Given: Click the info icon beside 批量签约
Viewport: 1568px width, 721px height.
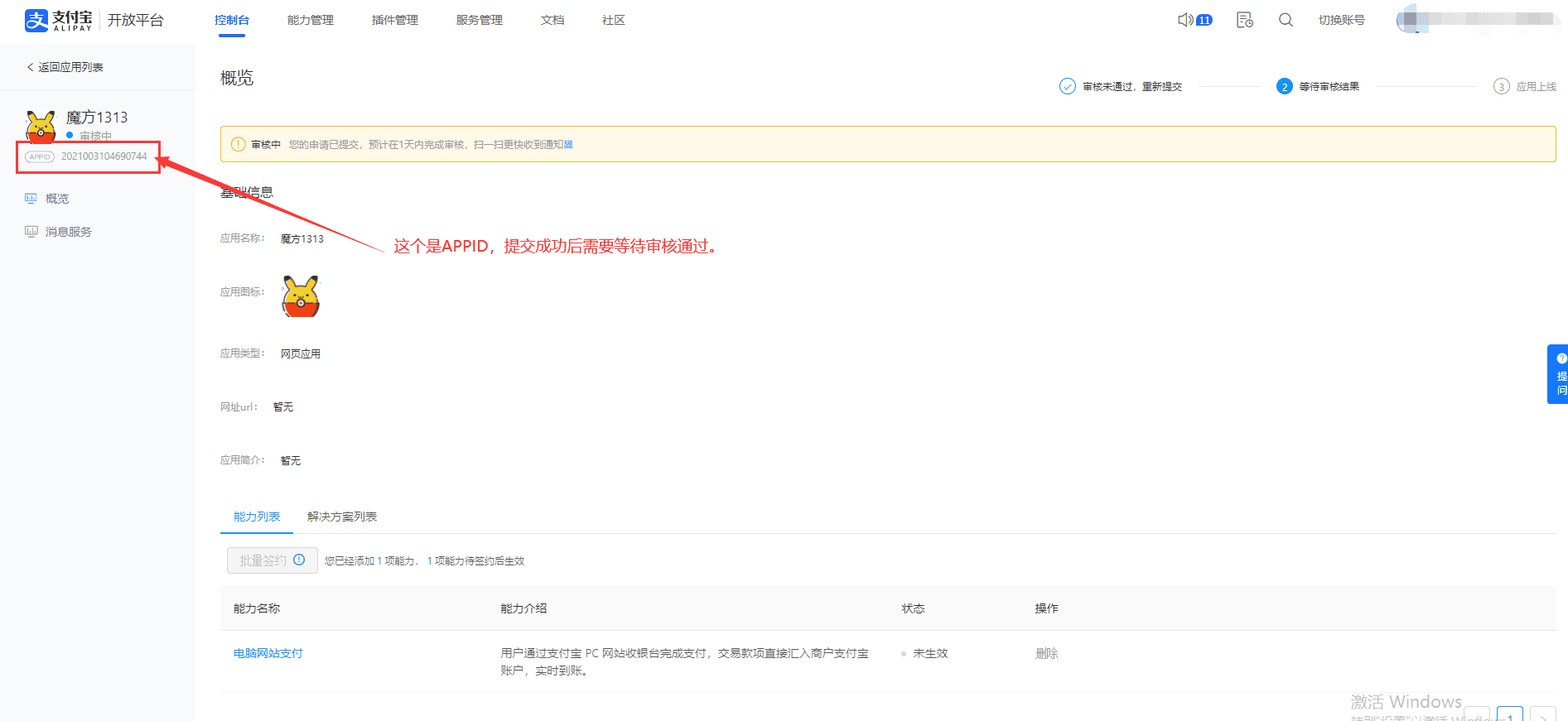Looking at the screenshot, I should tap(299, 560).
